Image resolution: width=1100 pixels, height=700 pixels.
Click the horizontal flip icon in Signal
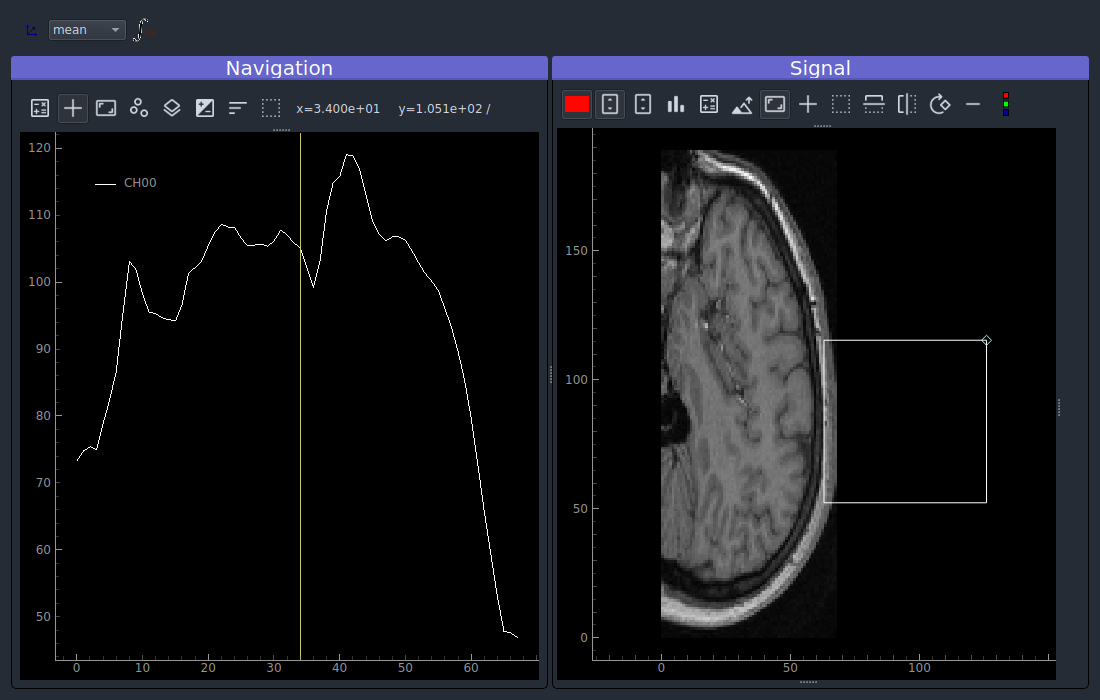tap(874, 105)
